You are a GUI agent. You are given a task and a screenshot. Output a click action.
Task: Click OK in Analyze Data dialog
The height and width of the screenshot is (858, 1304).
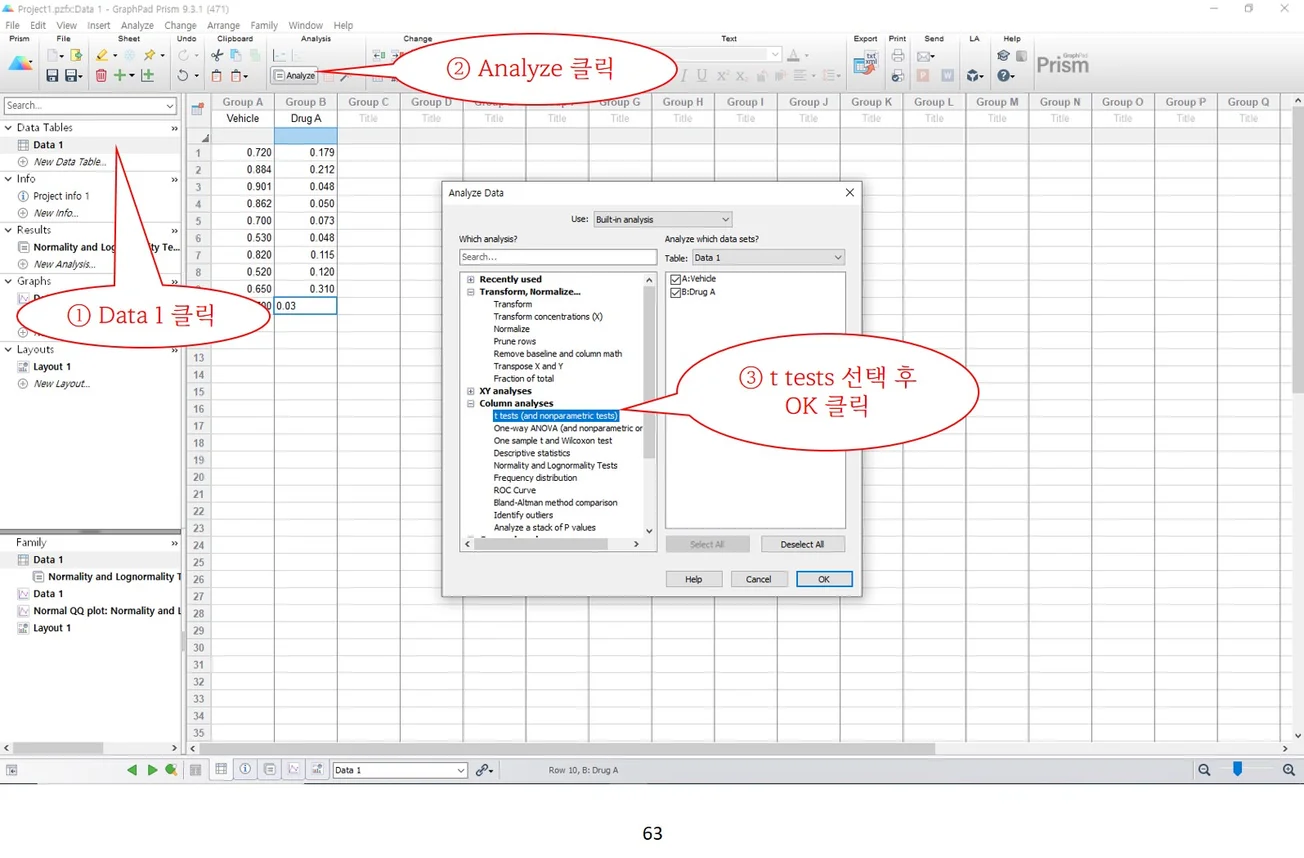tap(824, 579)
